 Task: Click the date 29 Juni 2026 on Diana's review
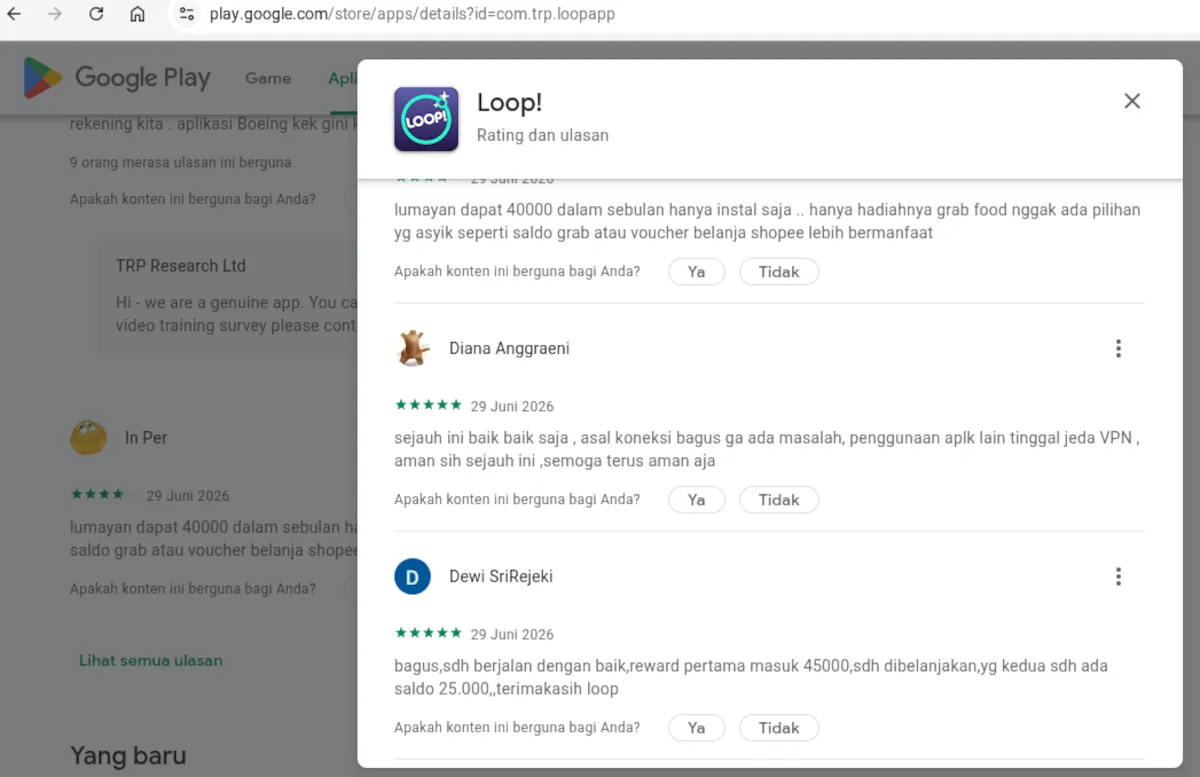pyautogui.click(x=512, y=407)
